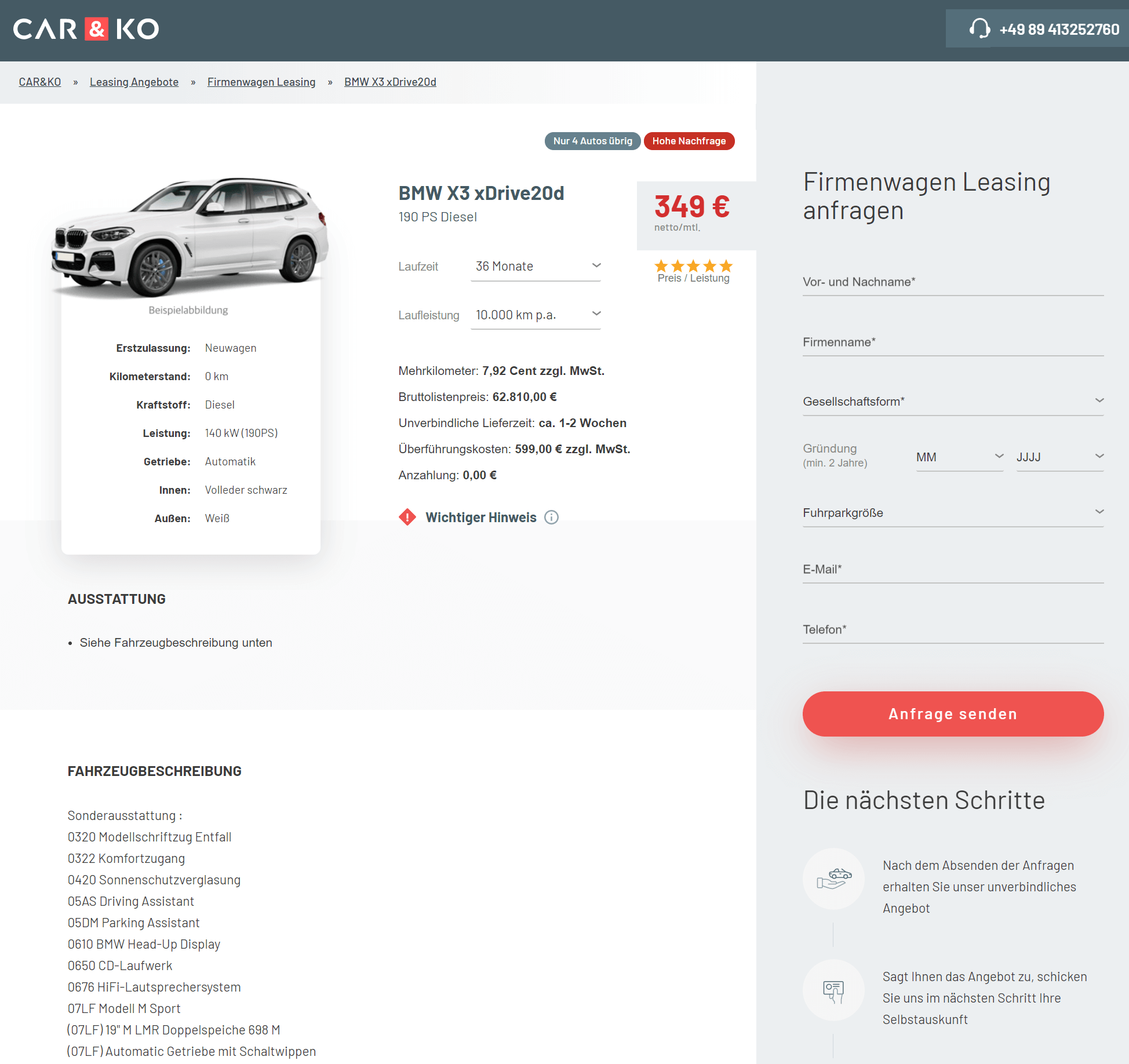Click the 'AUSSTATTUNG' heading
Image resolution: width=1129 pixels, height=1064 pixels.
click(116, 599)
